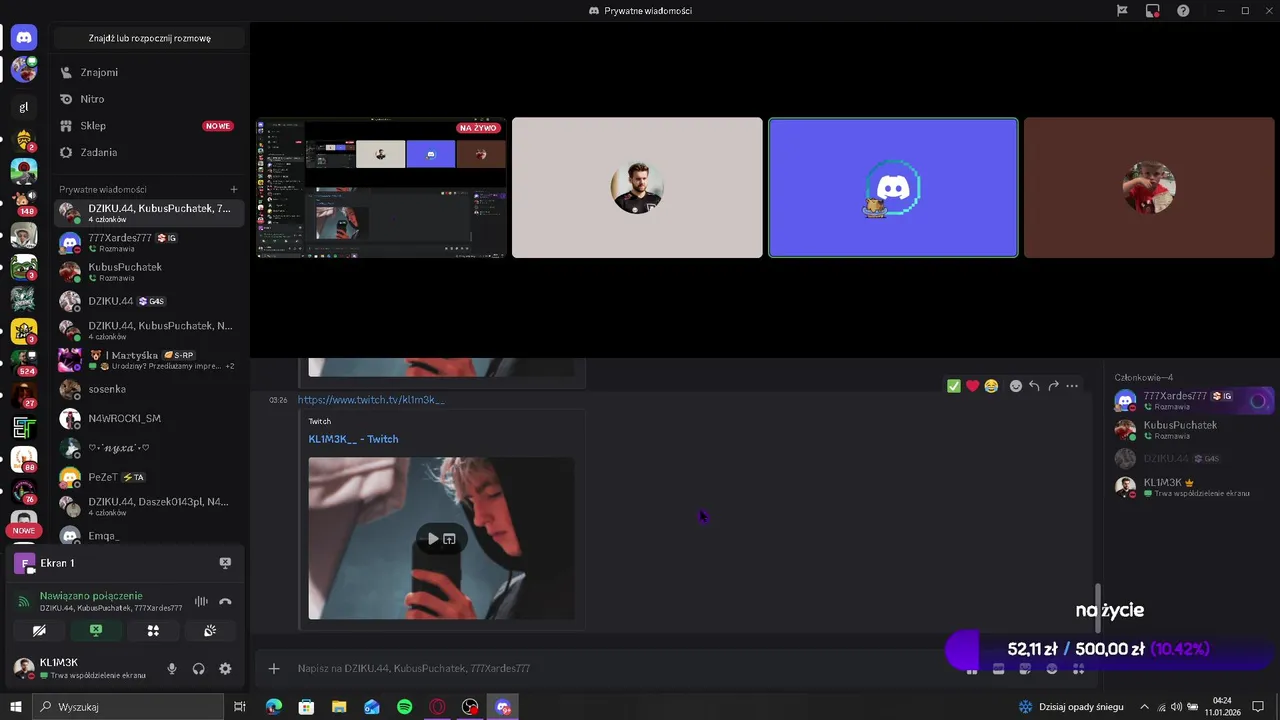
Task: Open KubusPuchatek direct message
Action: coord(150,272)
